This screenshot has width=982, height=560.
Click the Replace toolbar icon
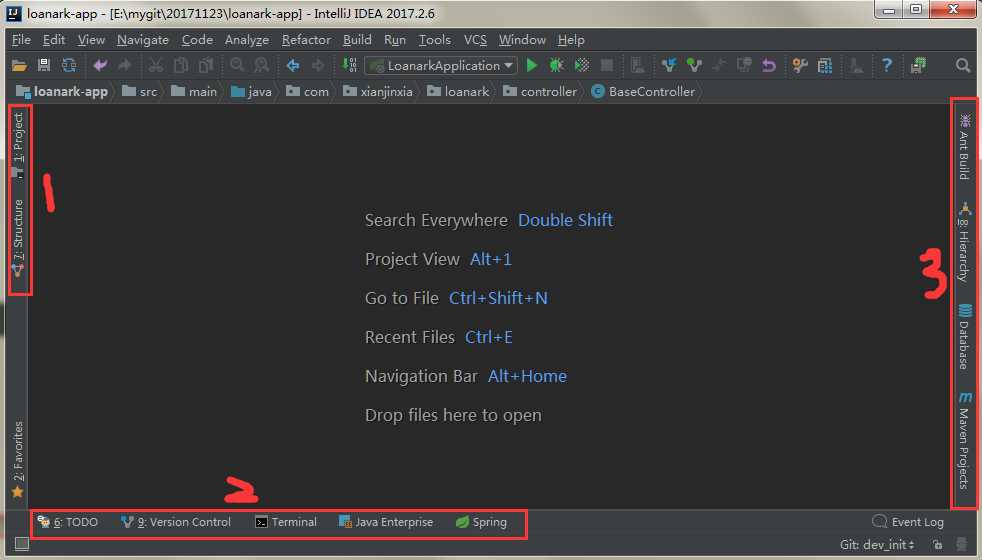262,65
